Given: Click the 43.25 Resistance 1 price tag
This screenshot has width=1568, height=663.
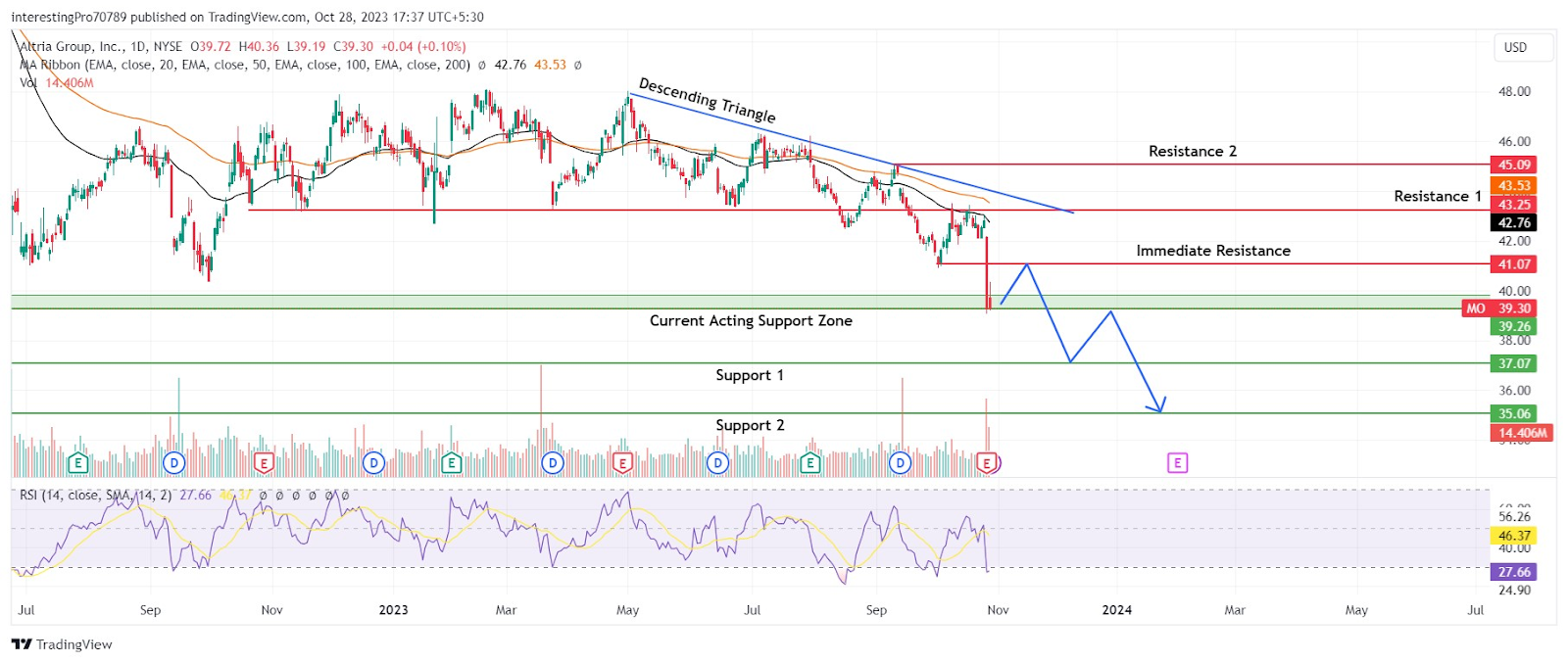Looking at the screenshot, I should pos(1514,204).
